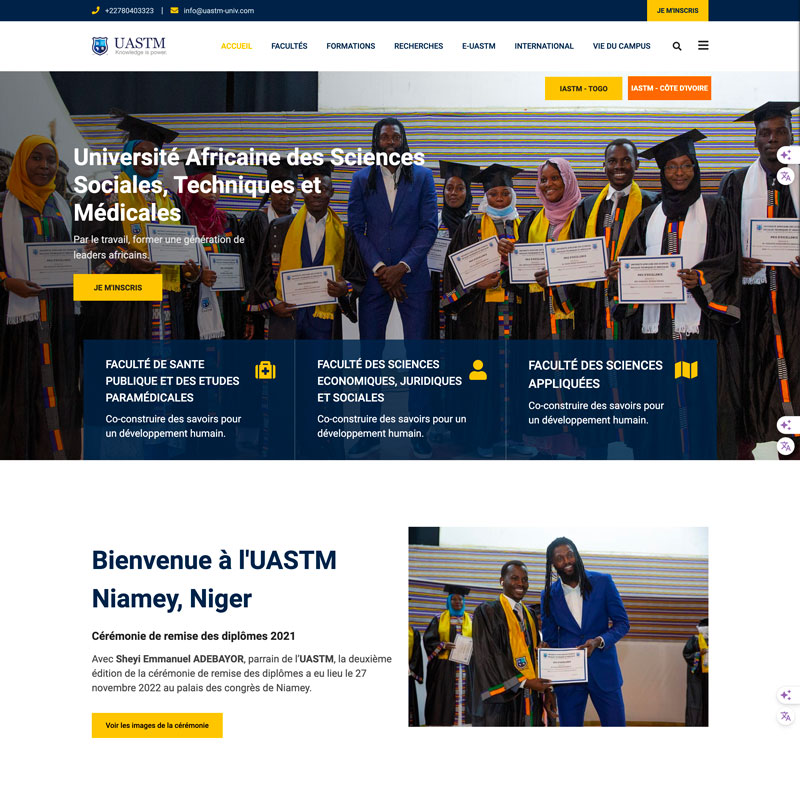800x800 pixels.
Task: Open the VIE DU CAMPUS menu
Action: tap(620, 46)
